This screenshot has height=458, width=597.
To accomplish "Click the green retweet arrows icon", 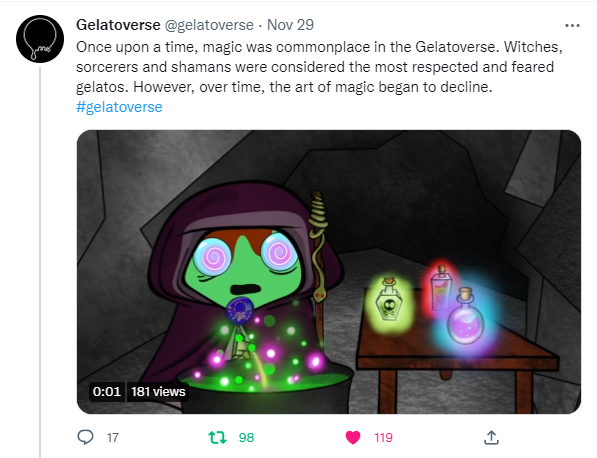I will coord(217,437).
